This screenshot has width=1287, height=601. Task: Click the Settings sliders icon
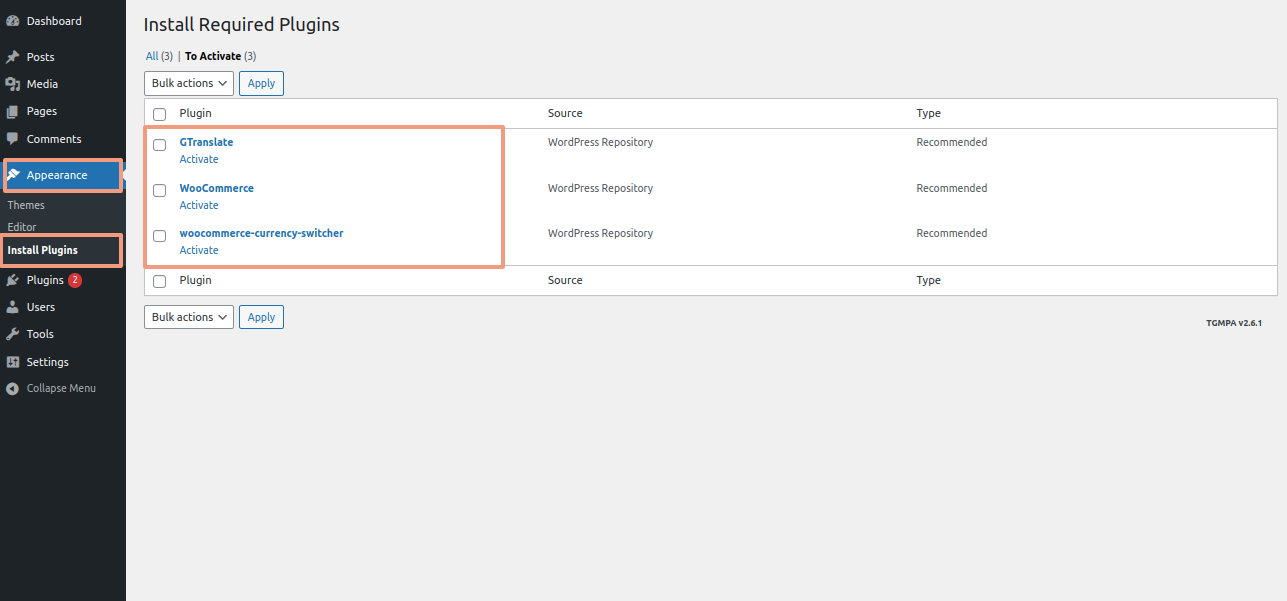[x=13, y=362]
